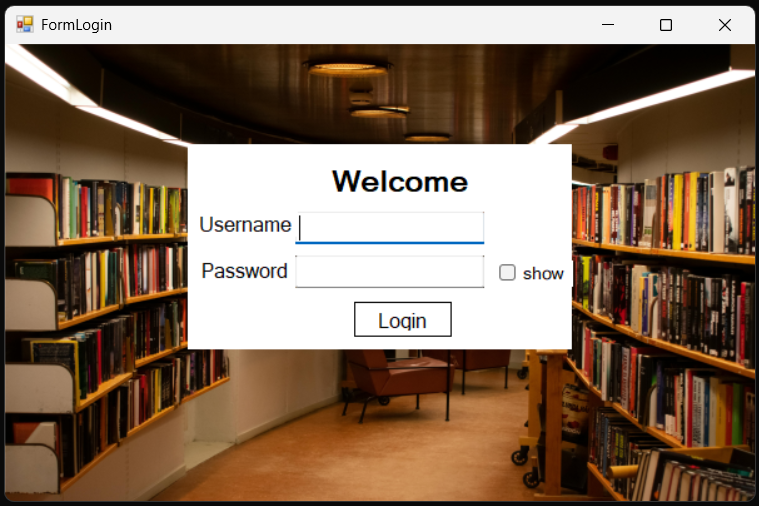The height and width of the screenshot is (506, 759).
Task: Select the Password input box
Action: tap(390, 271)
